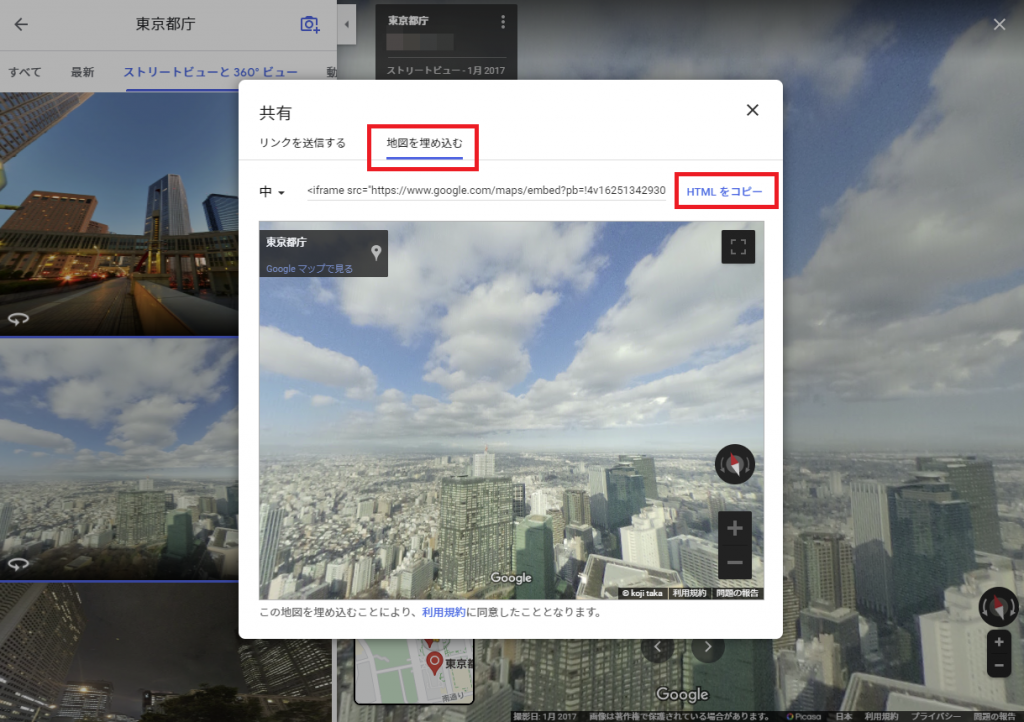Go to previous photo with left arrow

click(x=658, y=647)
